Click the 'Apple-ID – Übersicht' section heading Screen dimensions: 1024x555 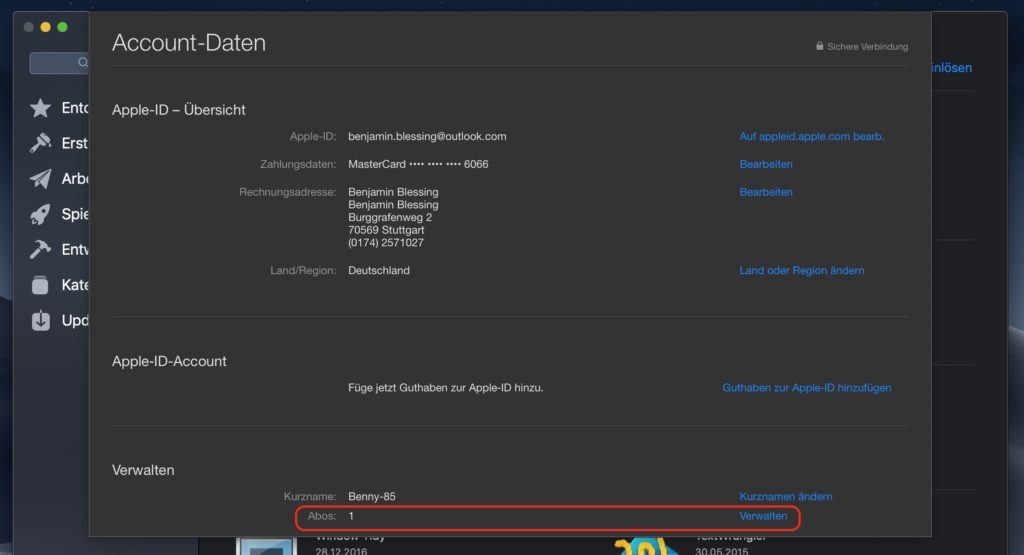point(178,110)
